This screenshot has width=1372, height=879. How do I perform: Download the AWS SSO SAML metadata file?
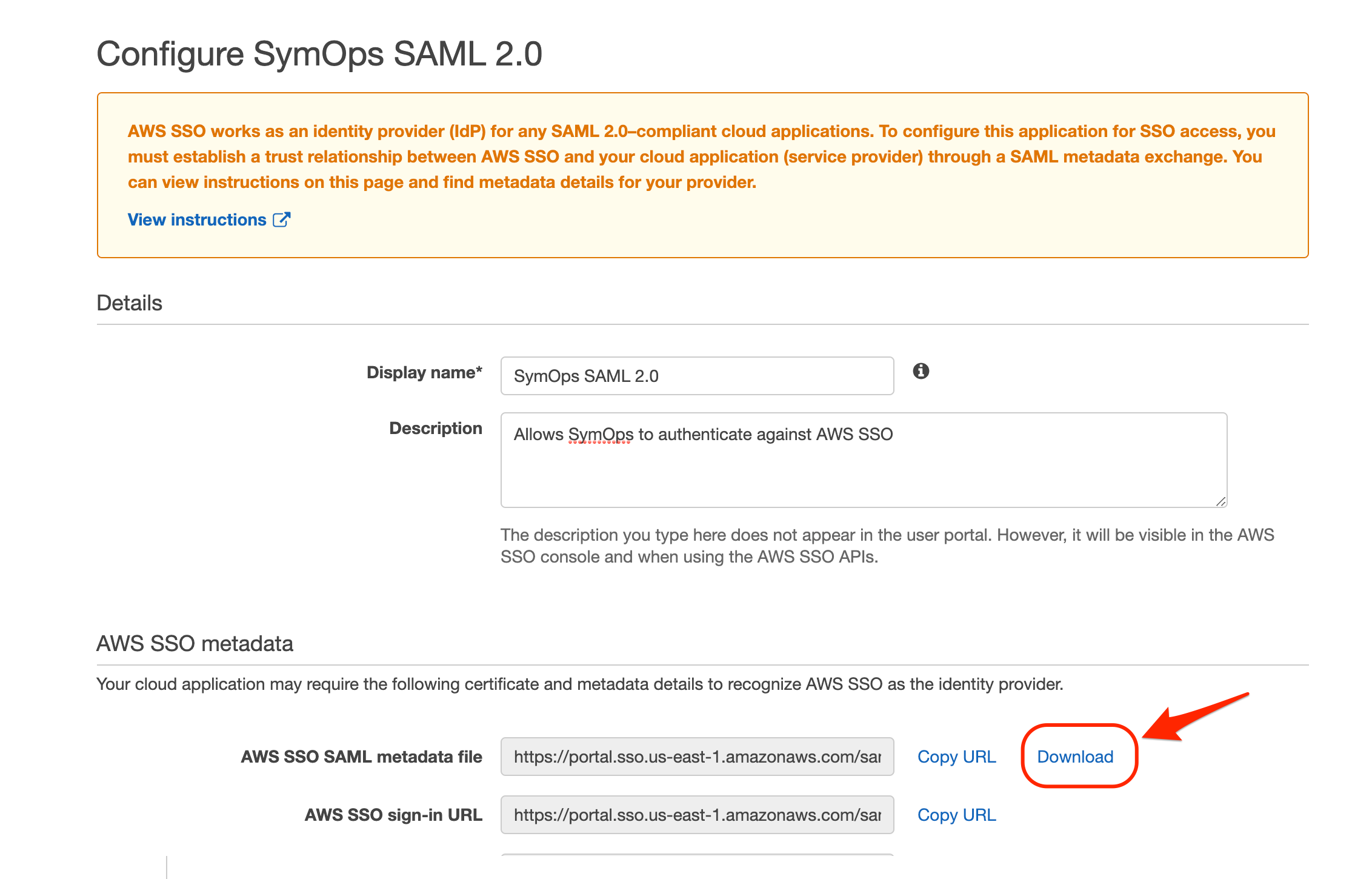point(1075,757)
